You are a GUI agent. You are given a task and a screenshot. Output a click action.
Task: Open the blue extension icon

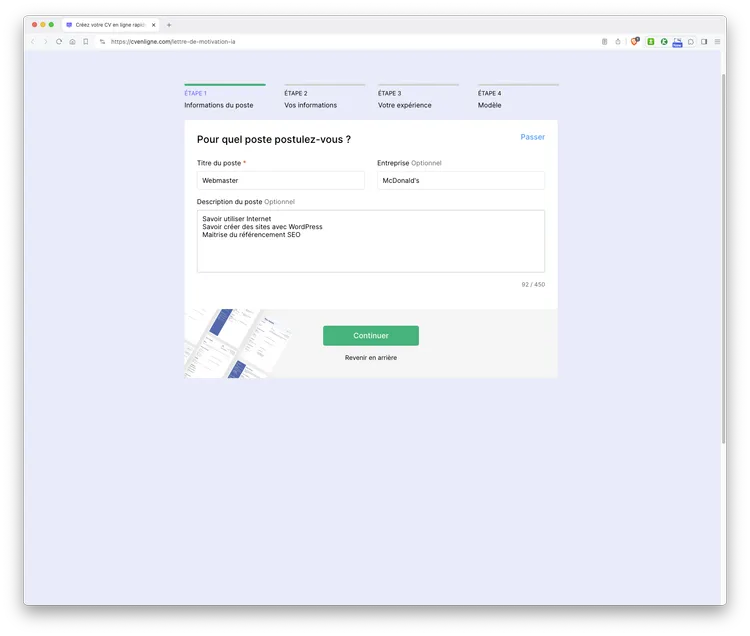677,42
